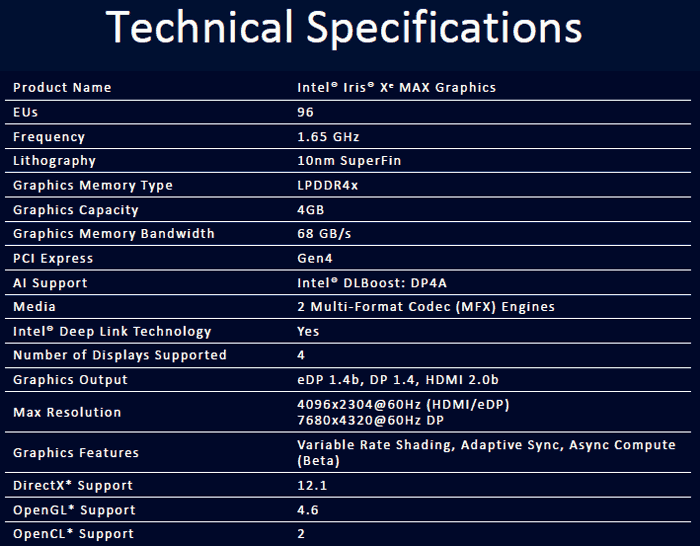This screenshot has width=700, height=546.
Task: Click the 'Gen4' value
Action: [315, 258]
